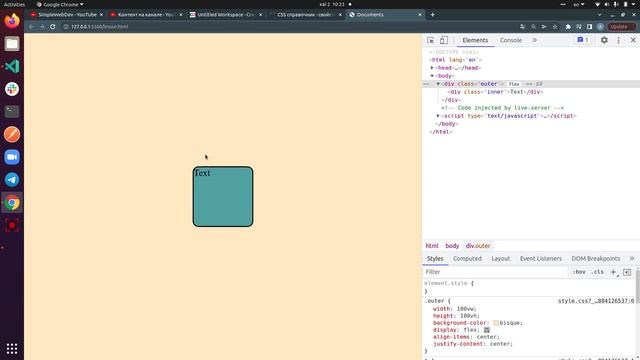Select the inner div node in the DOM tree
This screenshot has width=640, height=360.
pyautogui.click(x=496, y=92)
